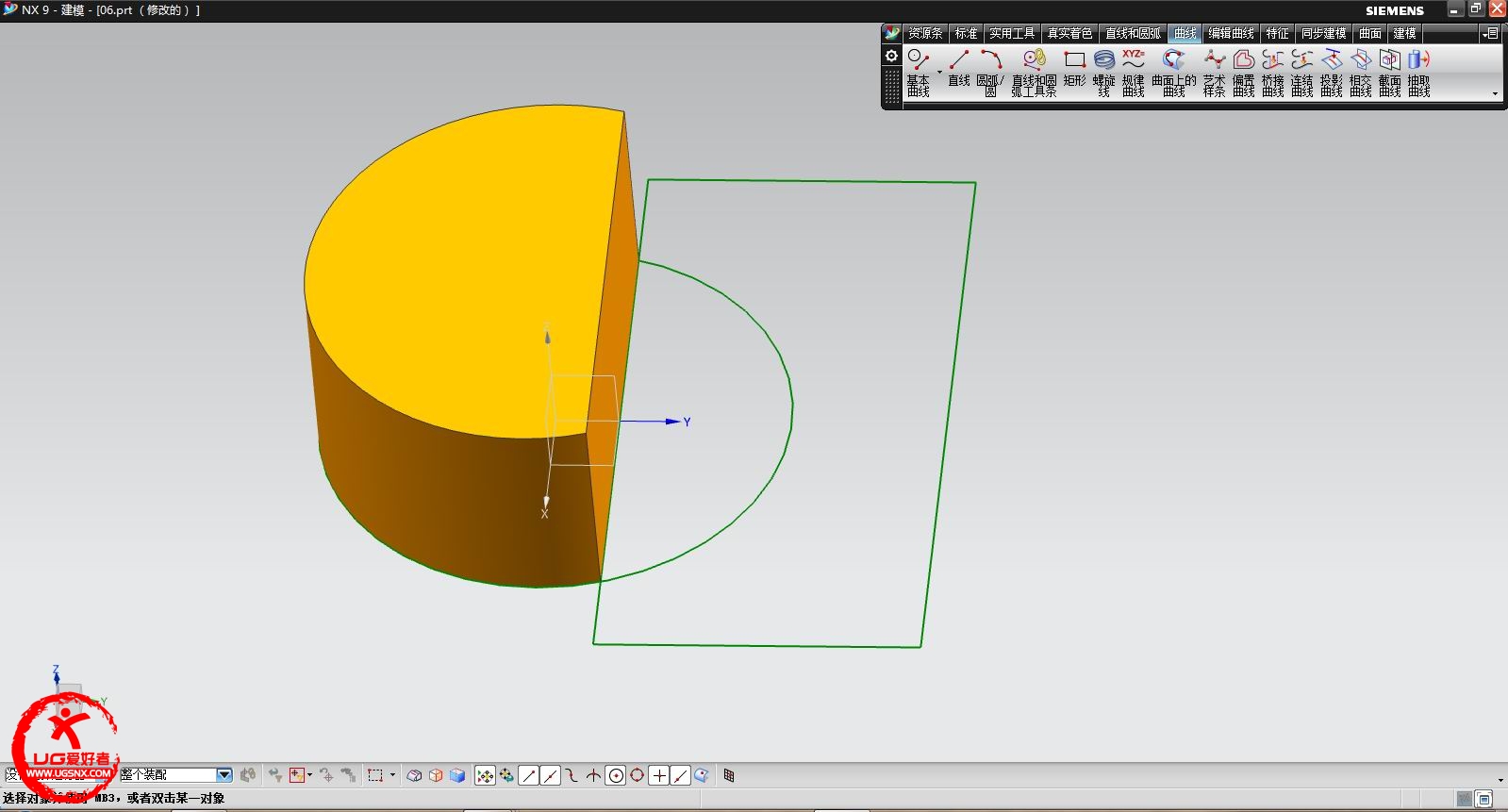Open the 同步建模 tab

1323,33
